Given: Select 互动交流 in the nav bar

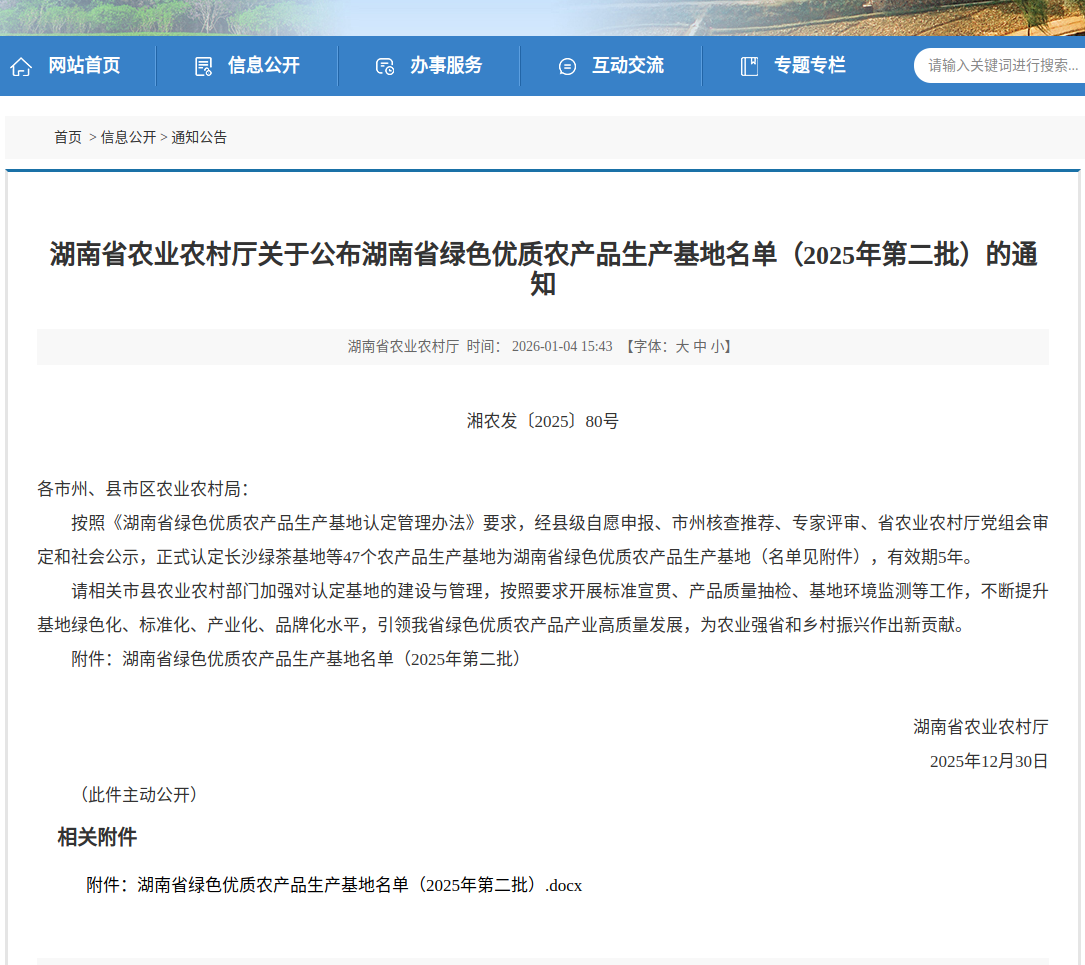Looking at the screenshot, I should (628, 66).
